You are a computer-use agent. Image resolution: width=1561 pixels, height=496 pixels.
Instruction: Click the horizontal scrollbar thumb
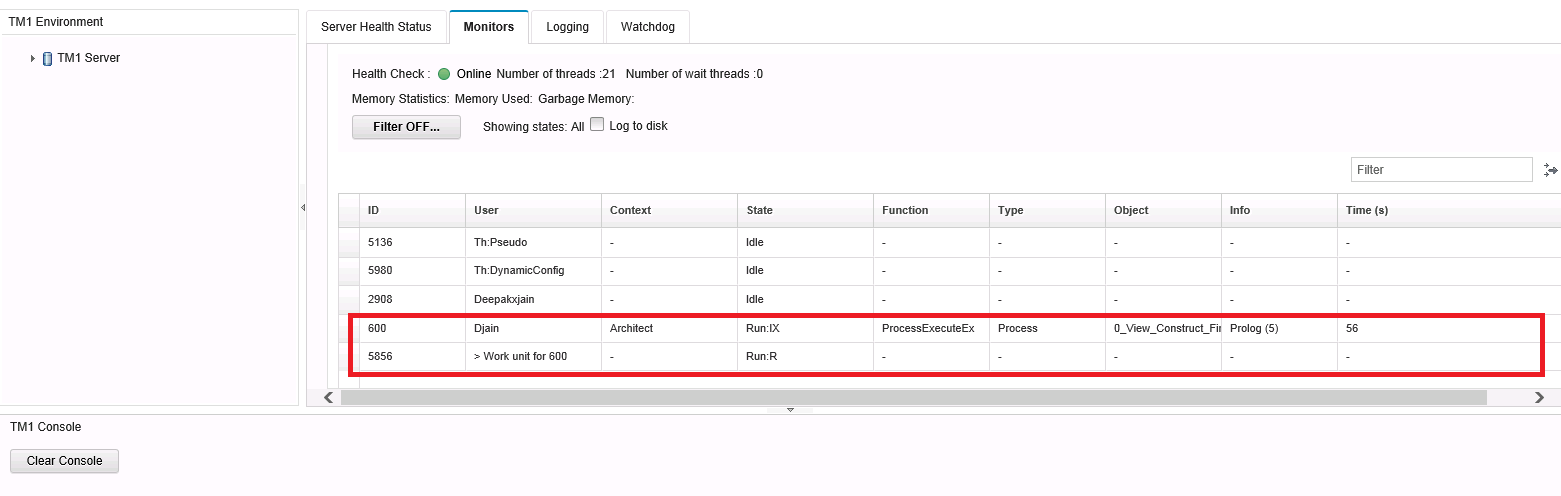coord(913,398)
